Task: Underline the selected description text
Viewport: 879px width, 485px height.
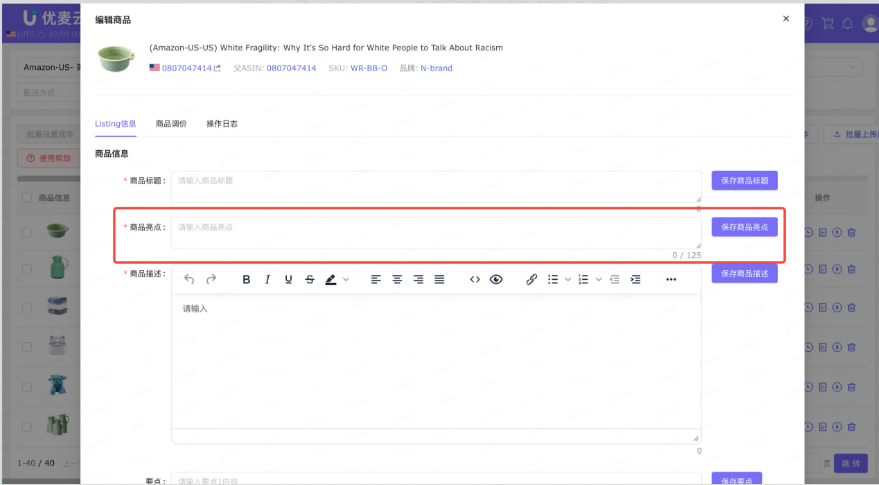Action: click(x=288, y=279)
